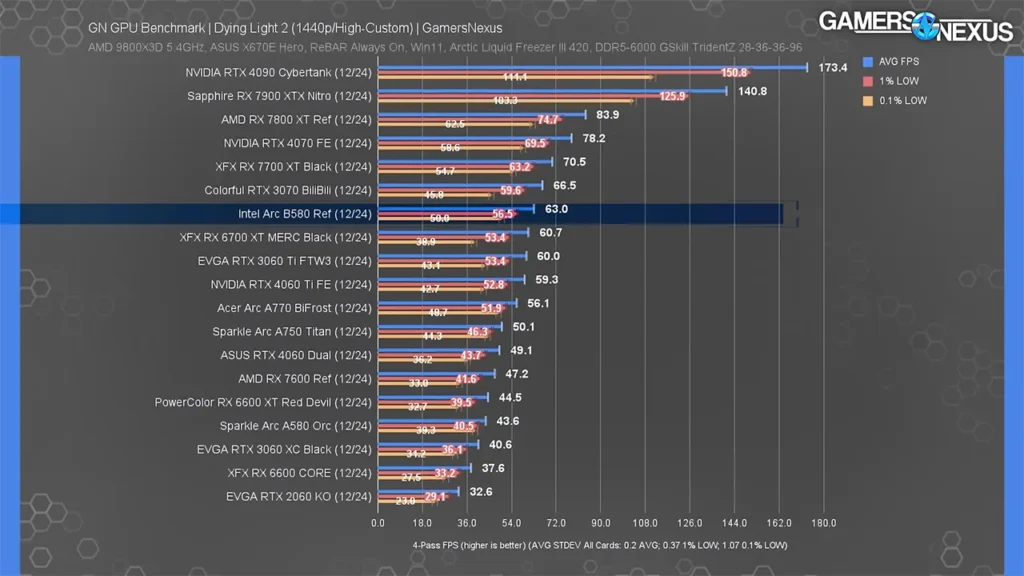Click the 44.5 average FPS value
Viewport: 1024px width, 576px height.
click(510, 397)
